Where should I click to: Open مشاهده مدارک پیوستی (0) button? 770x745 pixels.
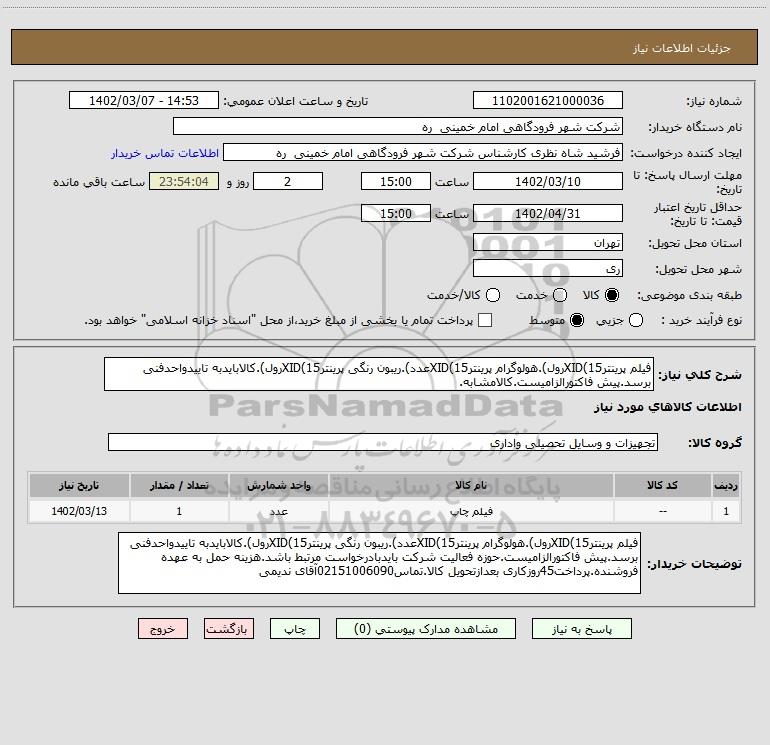coord(426,629)
